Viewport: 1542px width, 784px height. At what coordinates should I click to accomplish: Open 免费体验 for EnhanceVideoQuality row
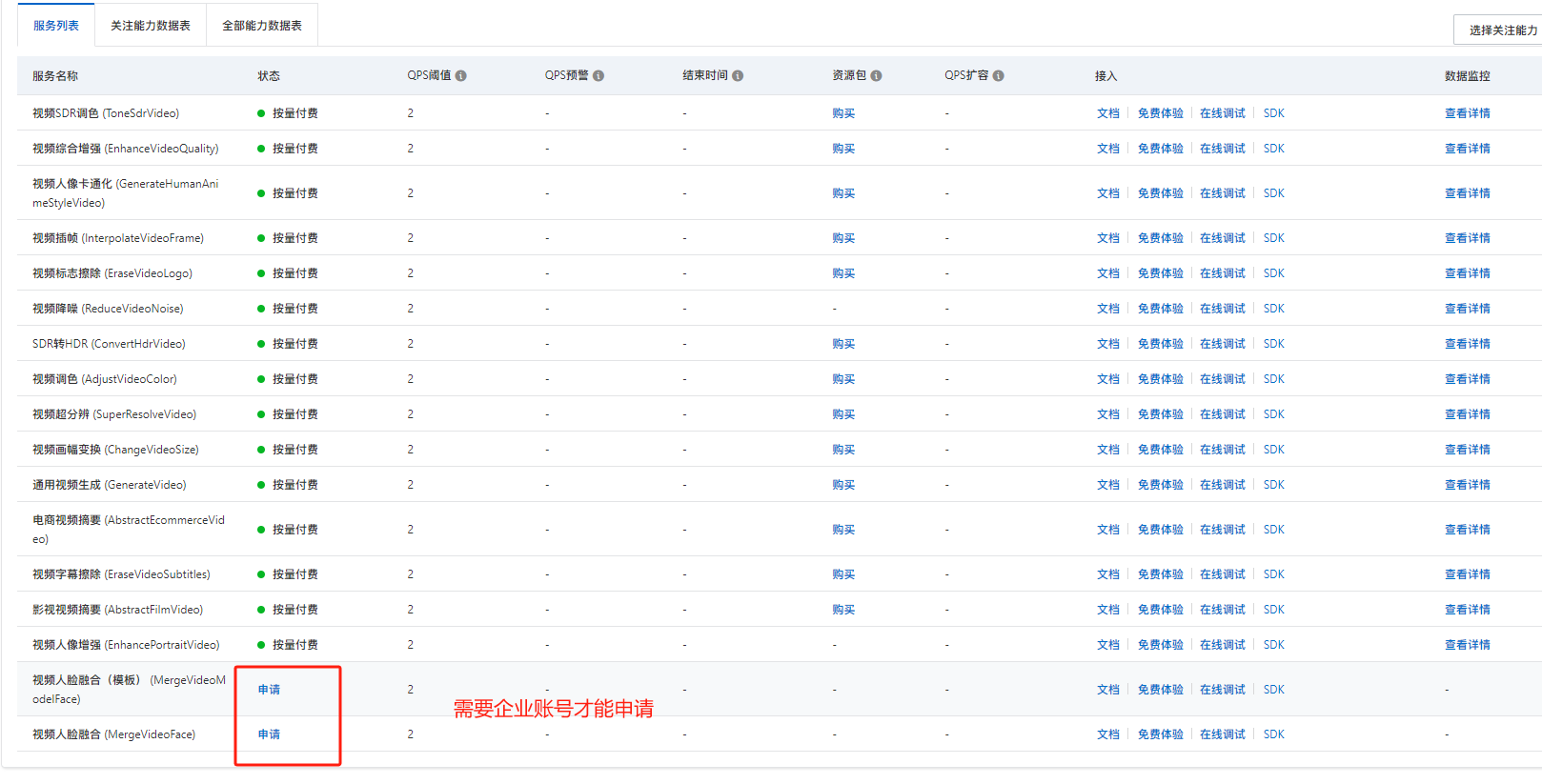coord(1161,149)
